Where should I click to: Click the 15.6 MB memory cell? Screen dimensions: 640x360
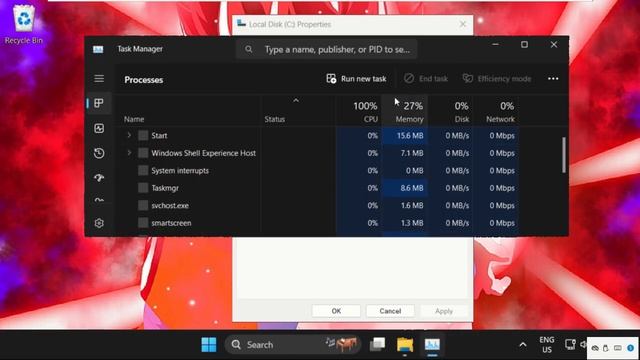(x=404, y=136)
